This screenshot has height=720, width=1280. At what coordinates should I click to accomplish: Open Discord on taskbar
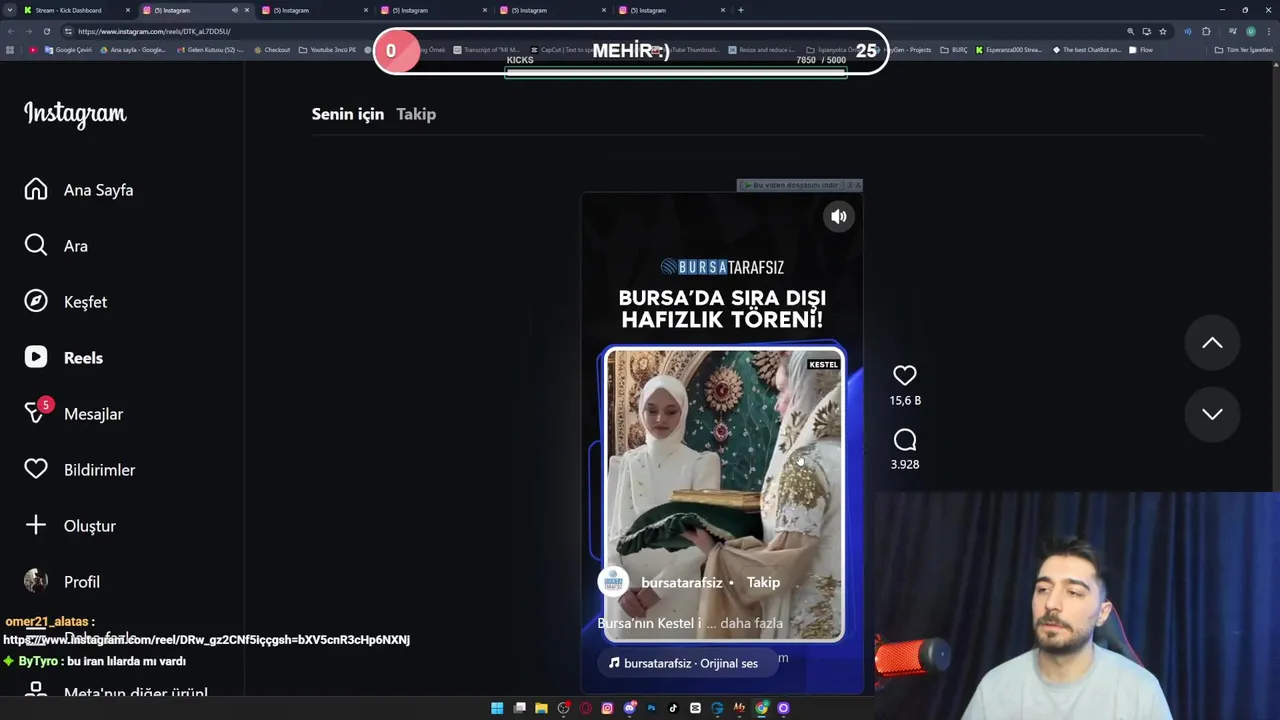tap(630, 708)
